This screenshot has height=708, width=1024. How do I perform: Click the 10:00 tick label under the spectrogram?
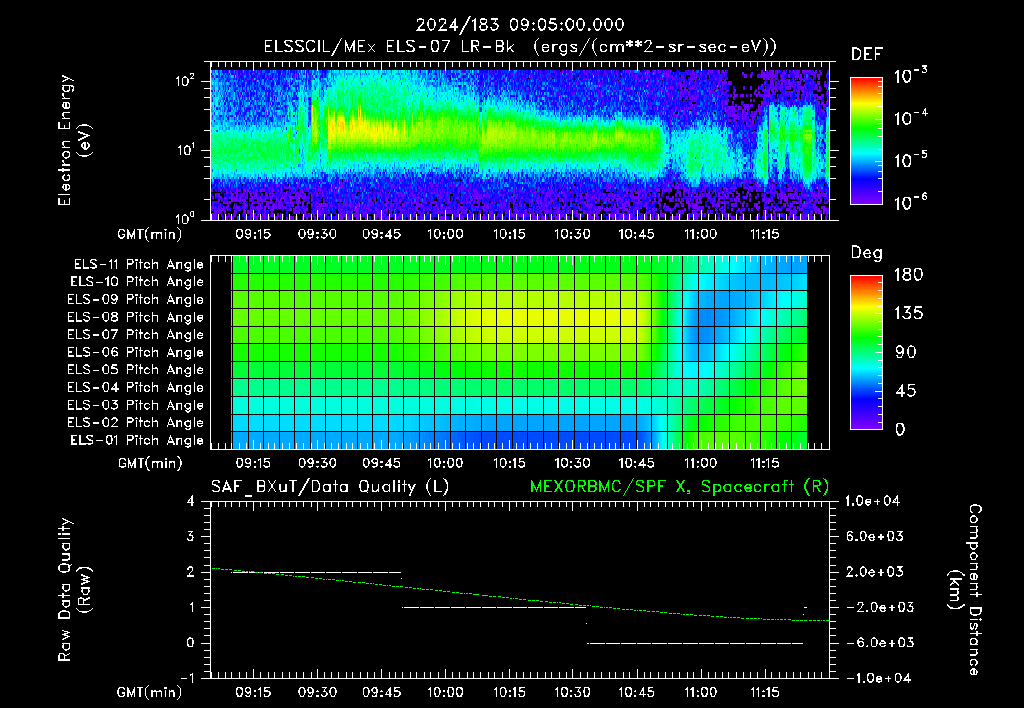tap(445, 234)
